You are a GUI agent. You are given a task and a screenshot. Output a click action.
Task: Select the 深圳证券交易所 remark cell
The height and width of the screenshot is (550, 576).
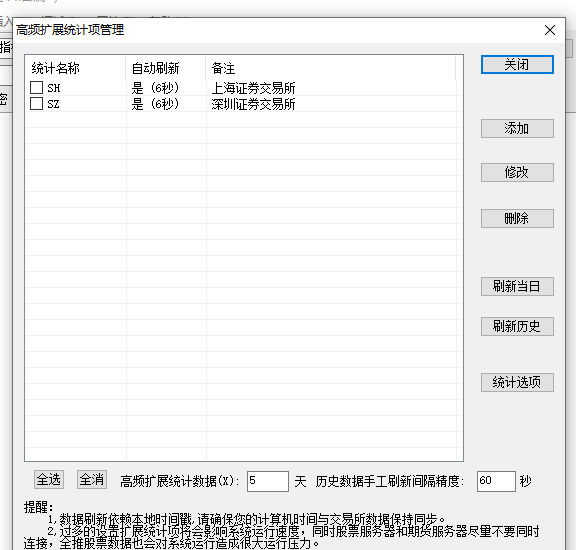pyautogui.click(x=253, y=104)
